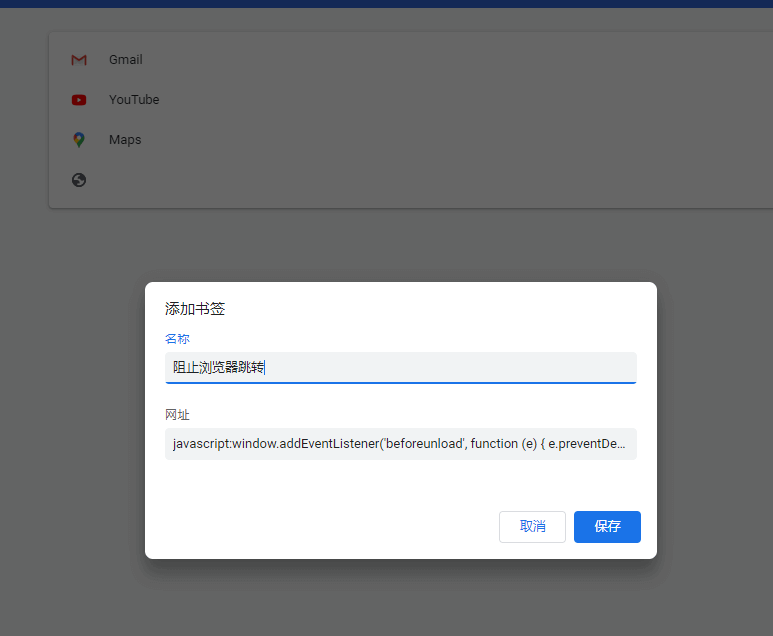Click the dark blue top toolbar

[x=386, y=3]
